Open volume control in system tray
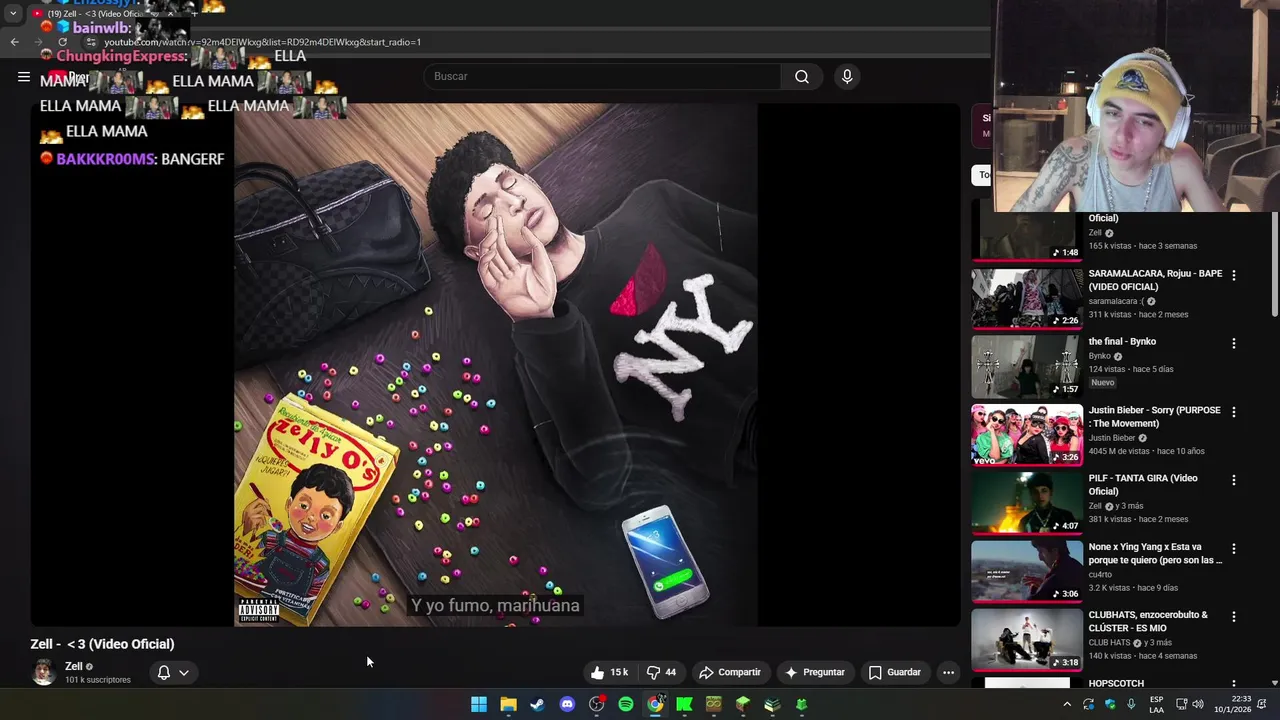 pos(1198,704)
